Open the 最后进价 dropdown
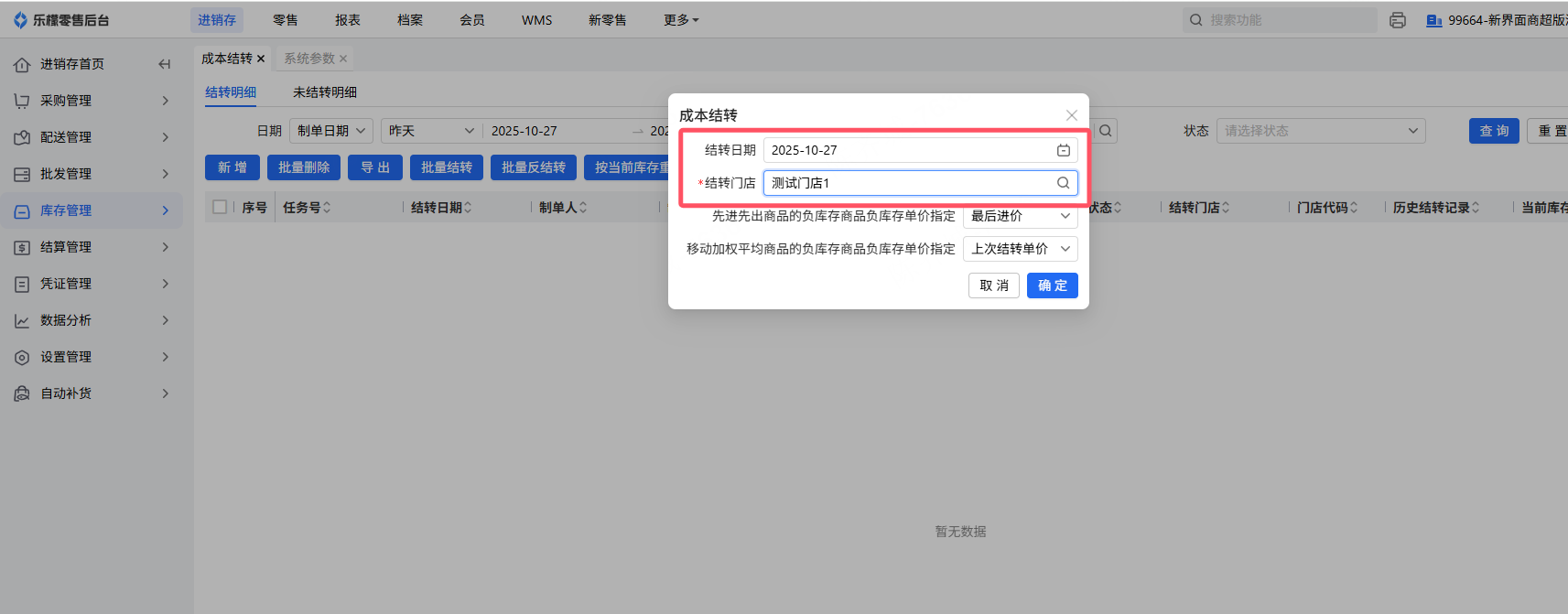 tap(1020, 216)
